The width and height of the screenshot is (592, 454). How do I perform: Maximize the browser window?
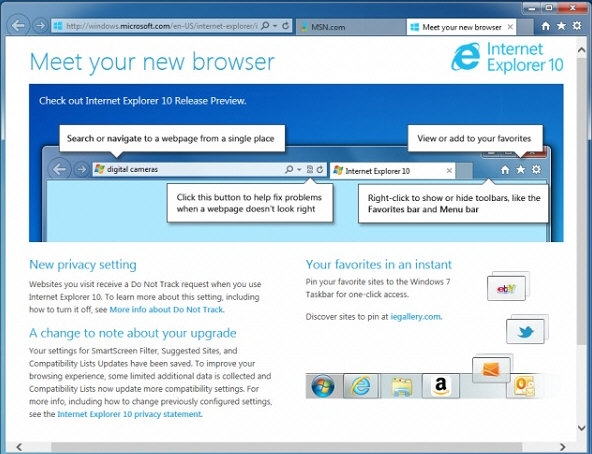coord(549,7)
